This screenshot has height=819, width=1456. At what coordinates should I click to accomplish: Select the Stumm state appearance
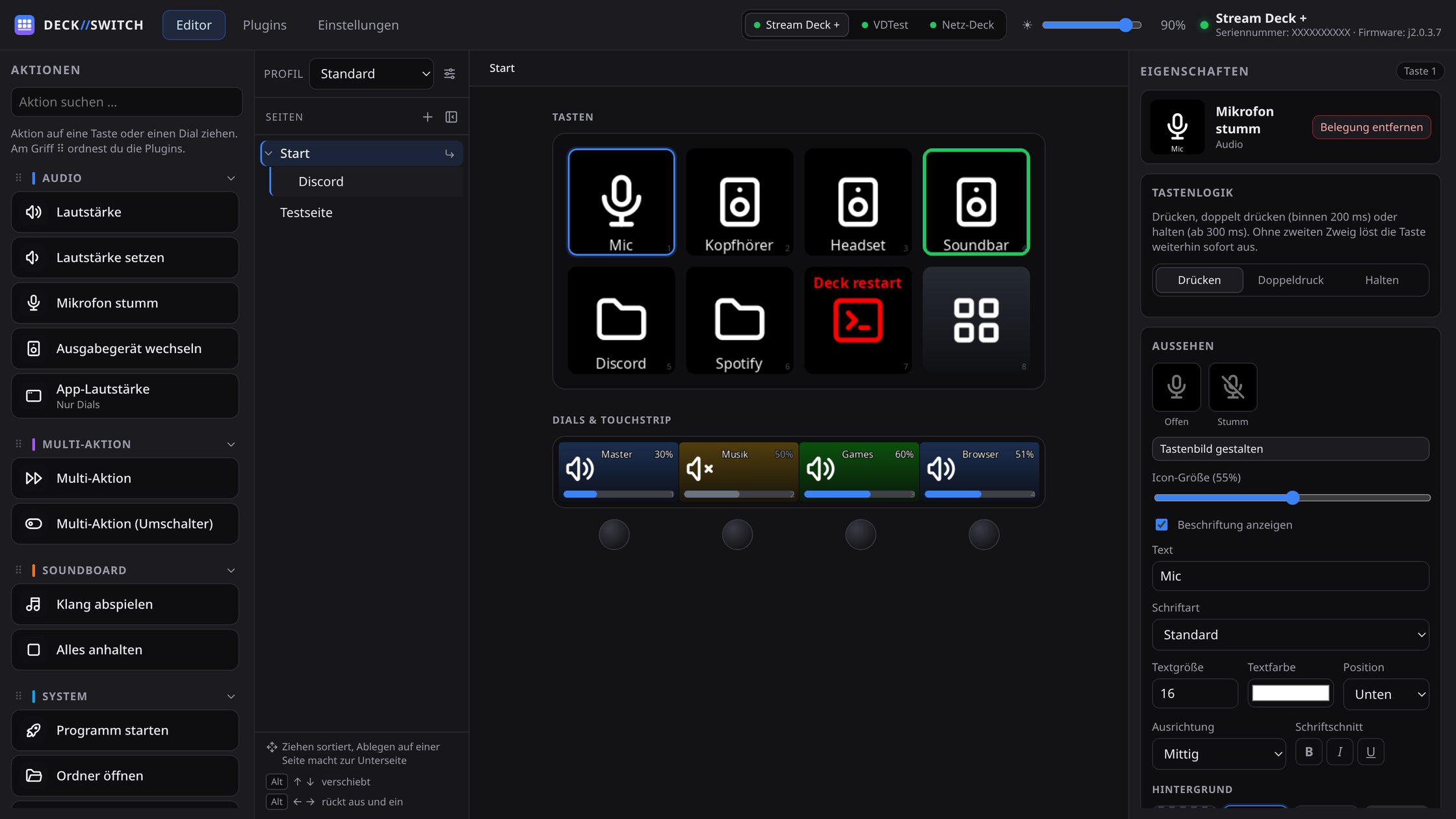click(1232, 387)
